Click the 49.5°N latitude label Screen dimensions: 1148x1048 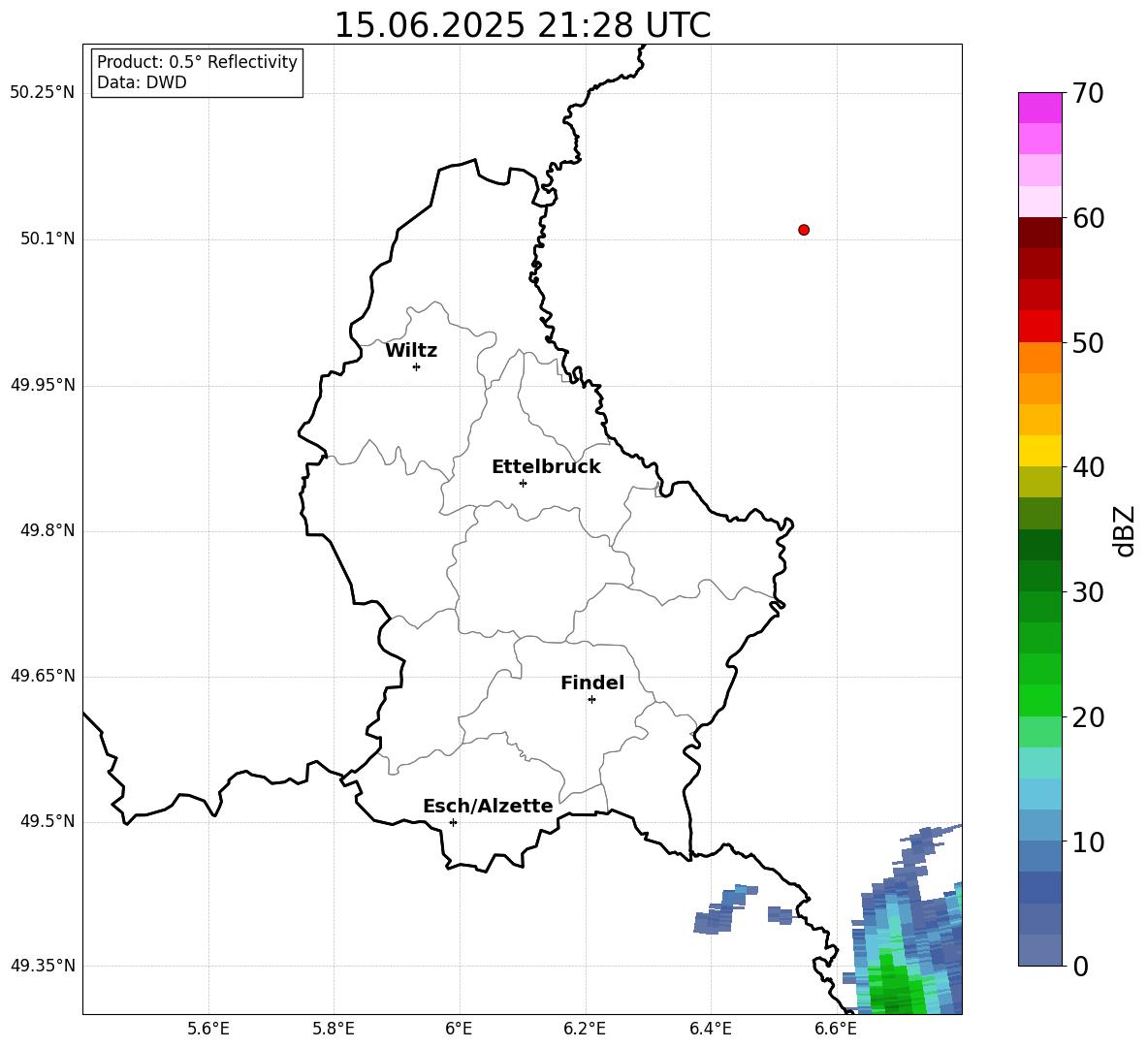[48, 821]
